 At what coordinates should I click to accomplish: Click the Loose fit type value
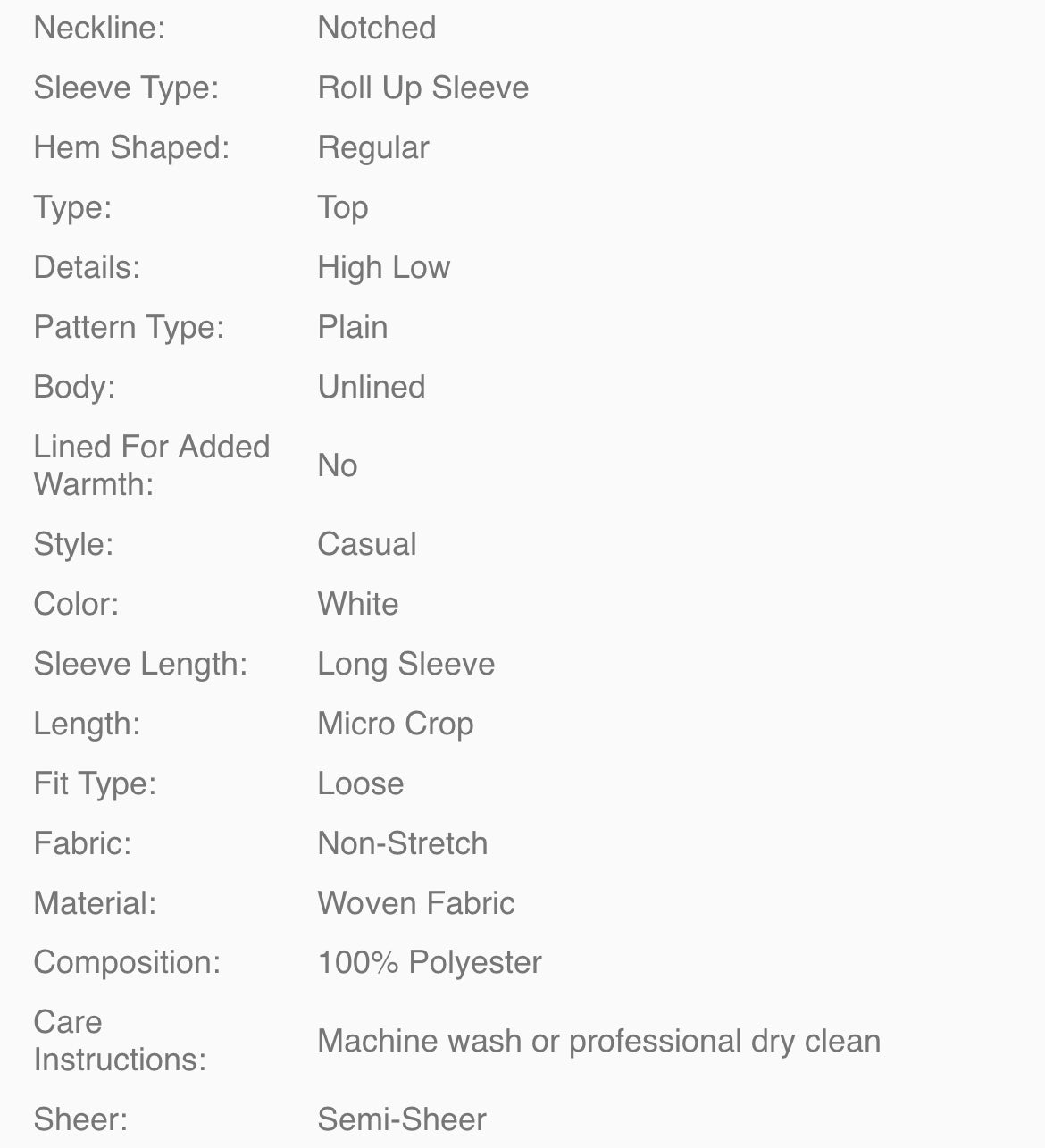click(360, 783)
